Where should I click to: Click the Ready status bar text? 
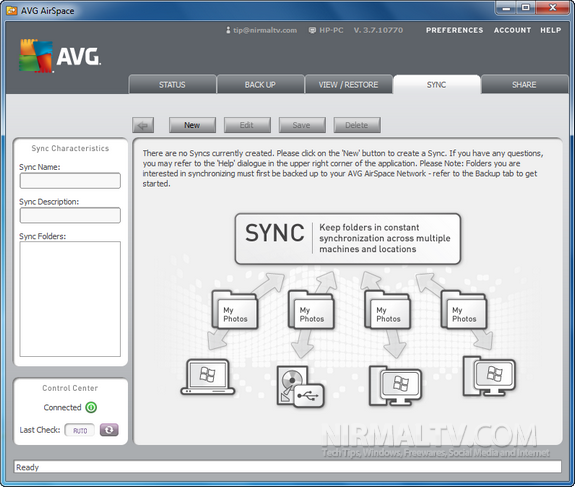click(x=28, y=467)
